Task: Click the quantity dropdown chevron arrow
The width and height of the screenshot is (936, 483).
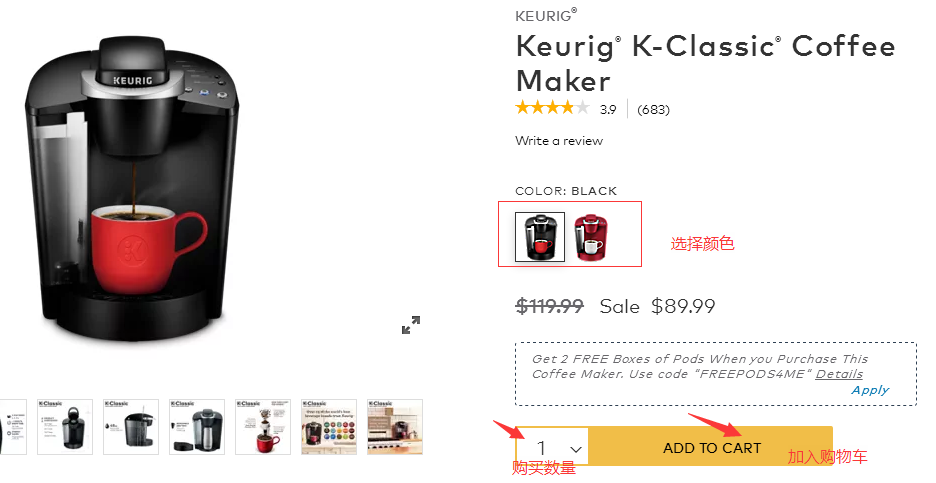Action: click(x=575, y=449)
